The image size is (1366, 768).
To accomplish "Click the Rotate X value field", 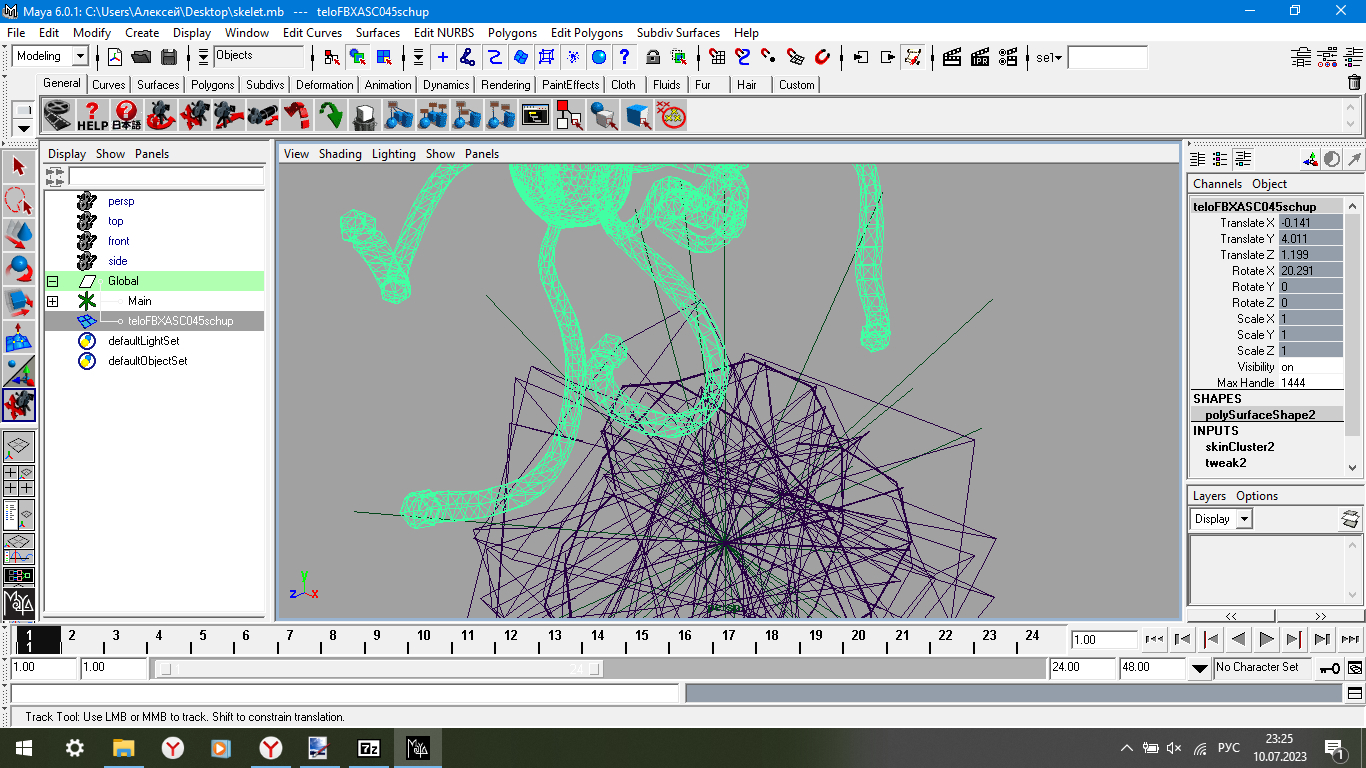I will pyautogui.click(x=1310, y=271).
